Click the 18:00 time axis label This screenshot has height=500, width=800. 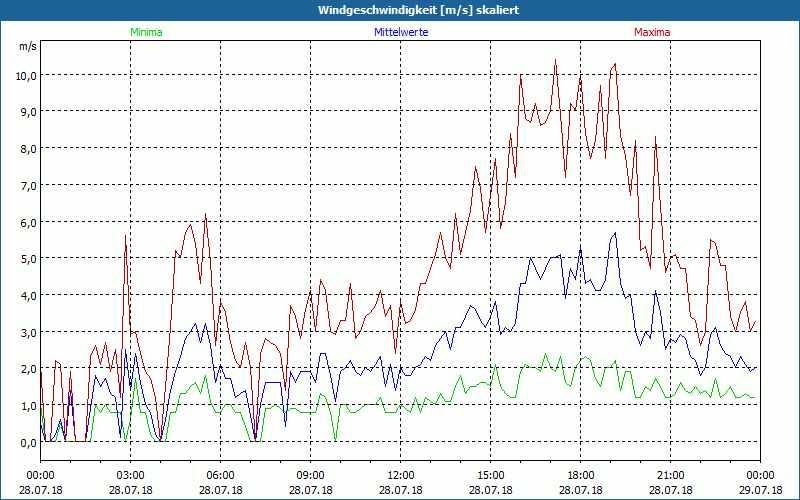click(x=581, y=476)
